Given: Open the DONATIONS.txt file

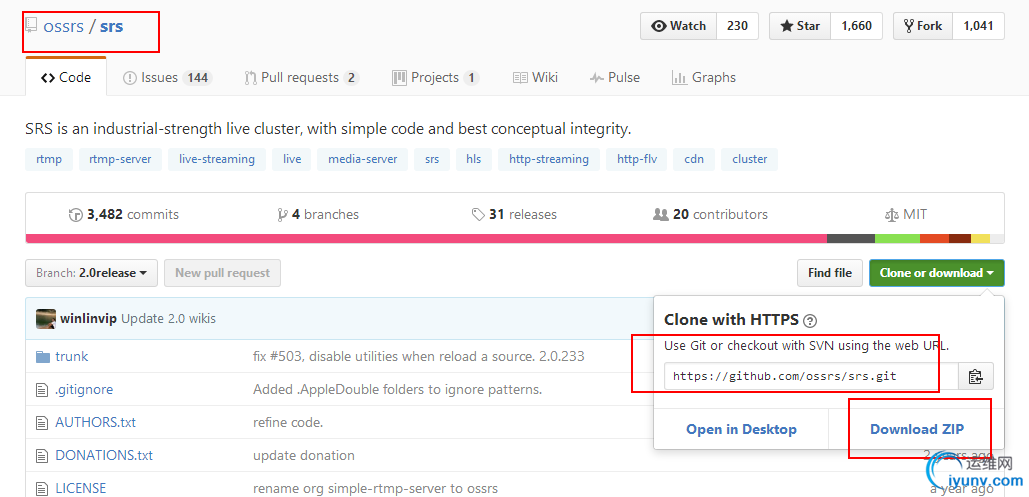Looking at the screenshot, I should point(104,455).
